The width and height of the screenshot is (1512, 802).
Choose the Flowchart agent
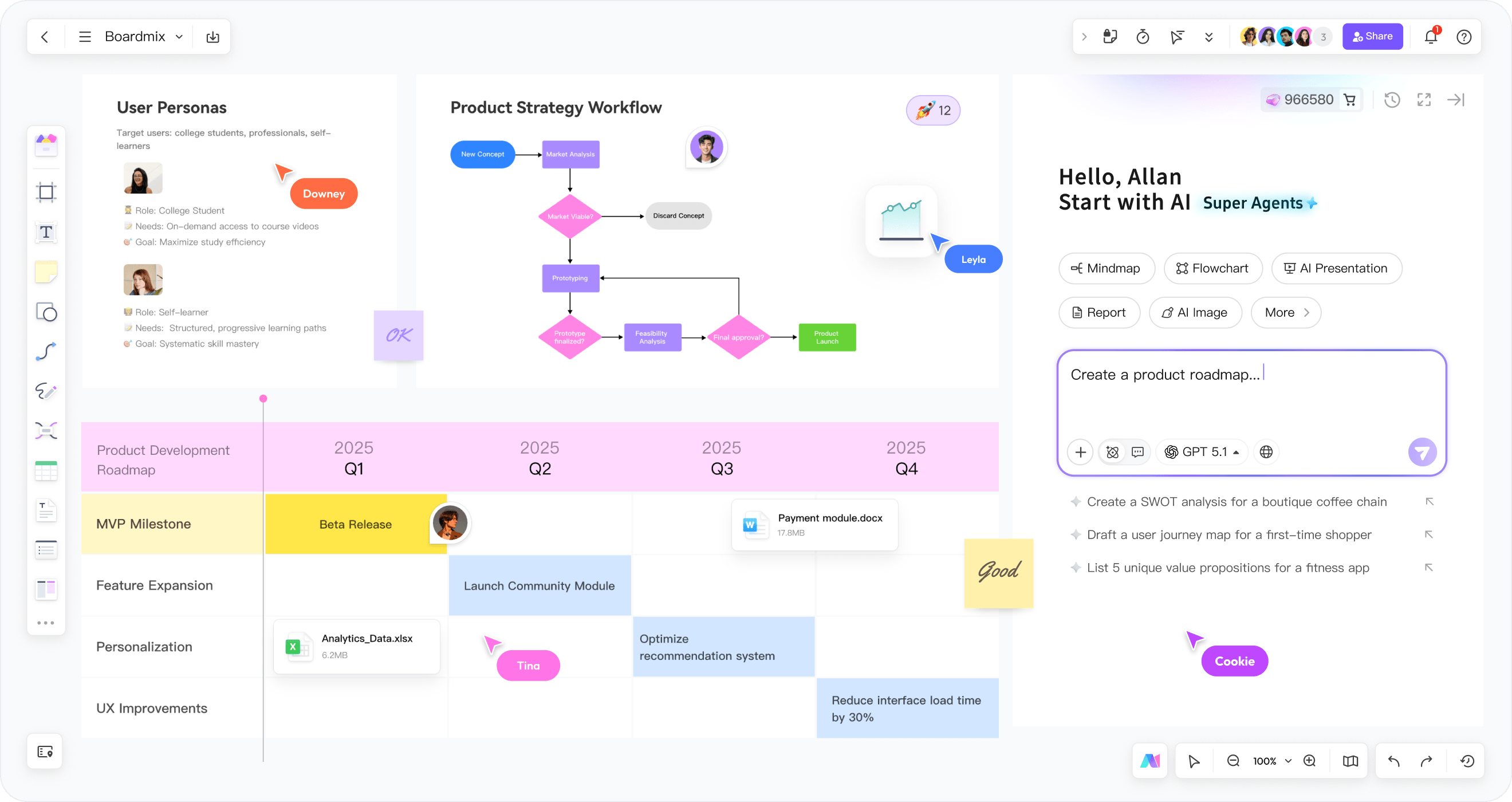coord(1212,268)
